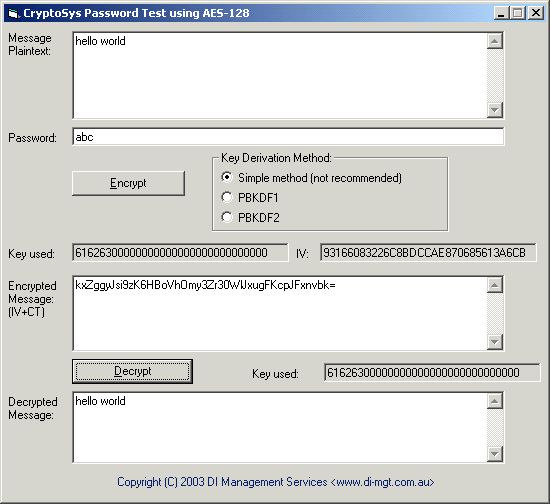Click up arrow of Decrypted Message scrollbar
This screenshot has height=504, width=550.
point(495,401)
